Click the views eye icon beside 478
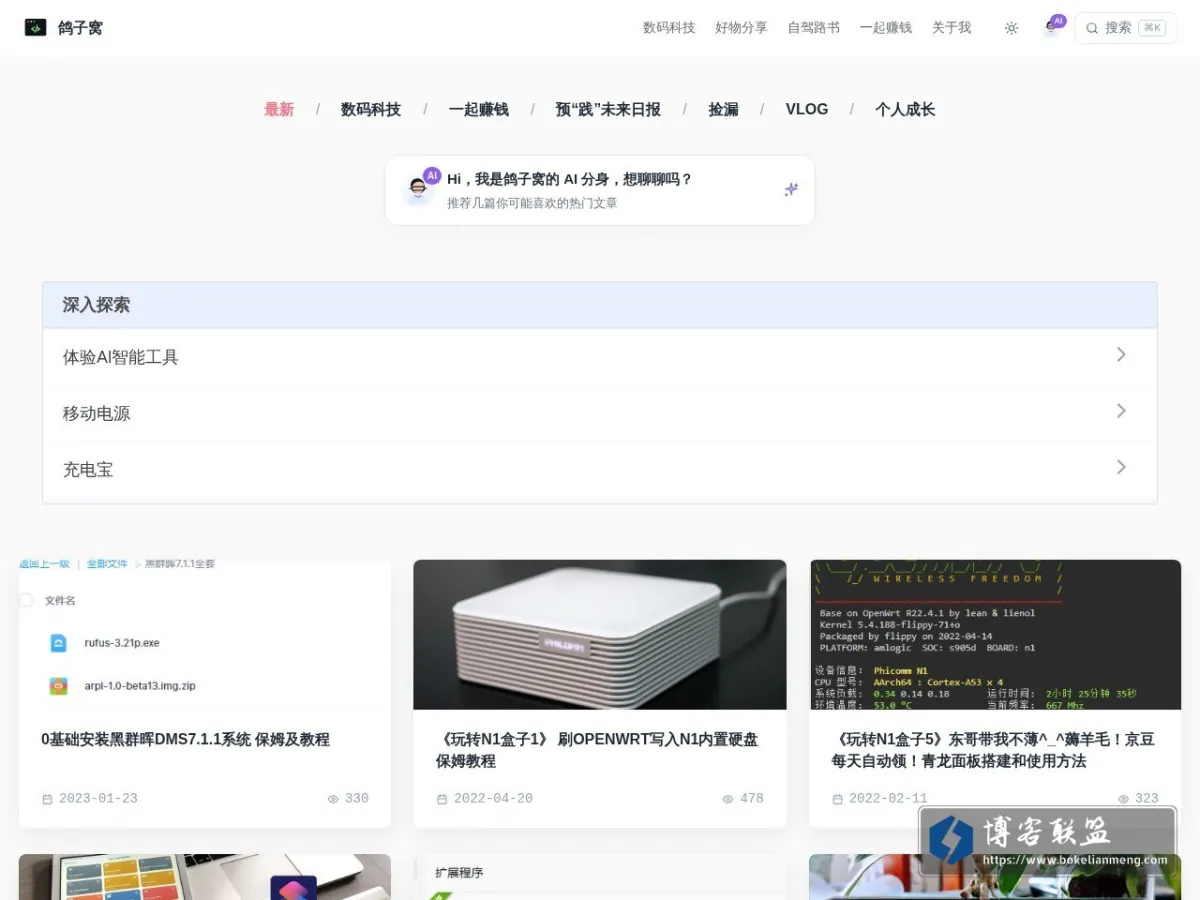This screenshot has width=1200, height=900. 729,799
